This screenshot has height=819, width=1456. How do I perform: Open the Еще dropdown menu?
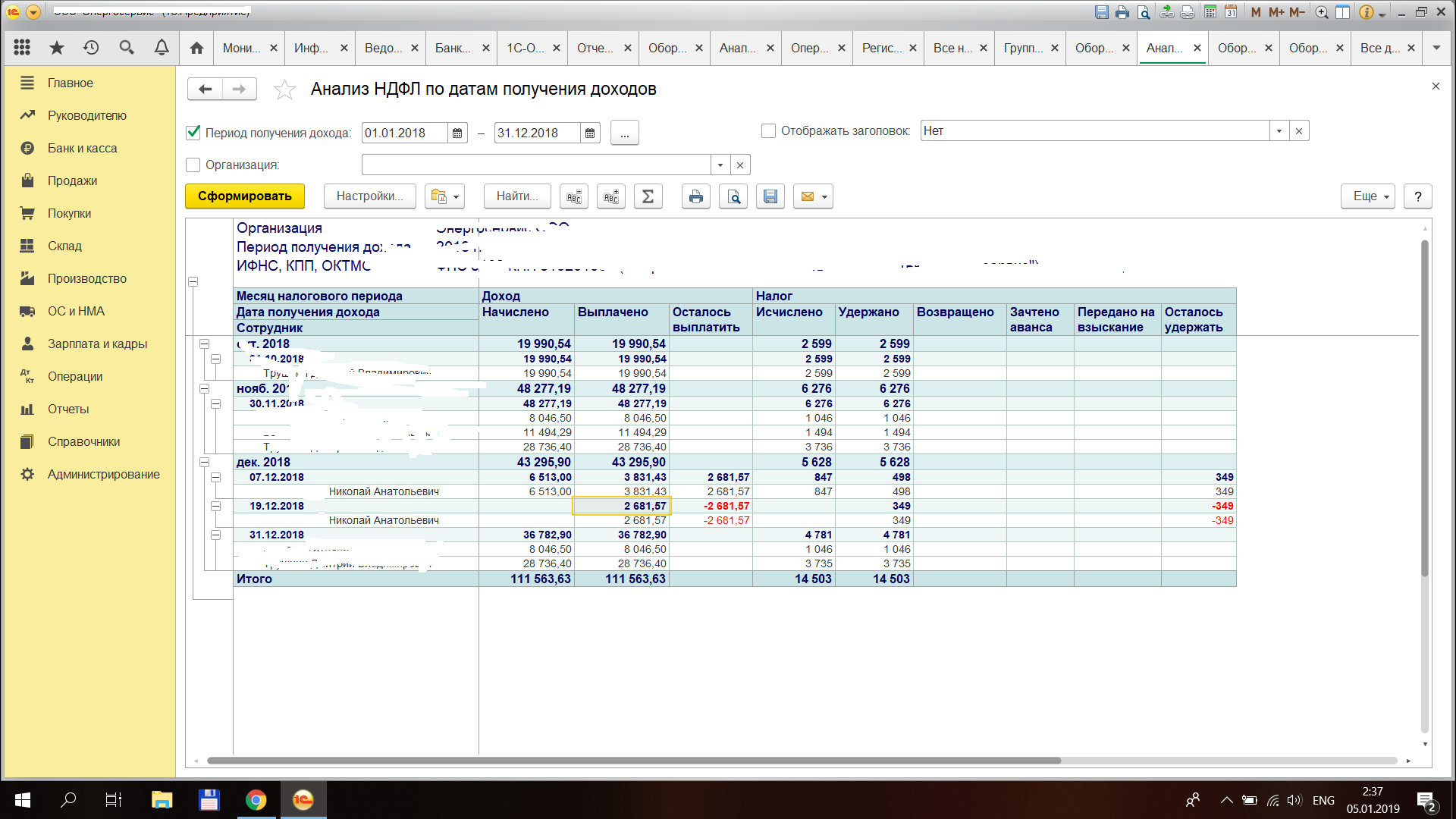pyautogui.click(x=1367, y=196)
